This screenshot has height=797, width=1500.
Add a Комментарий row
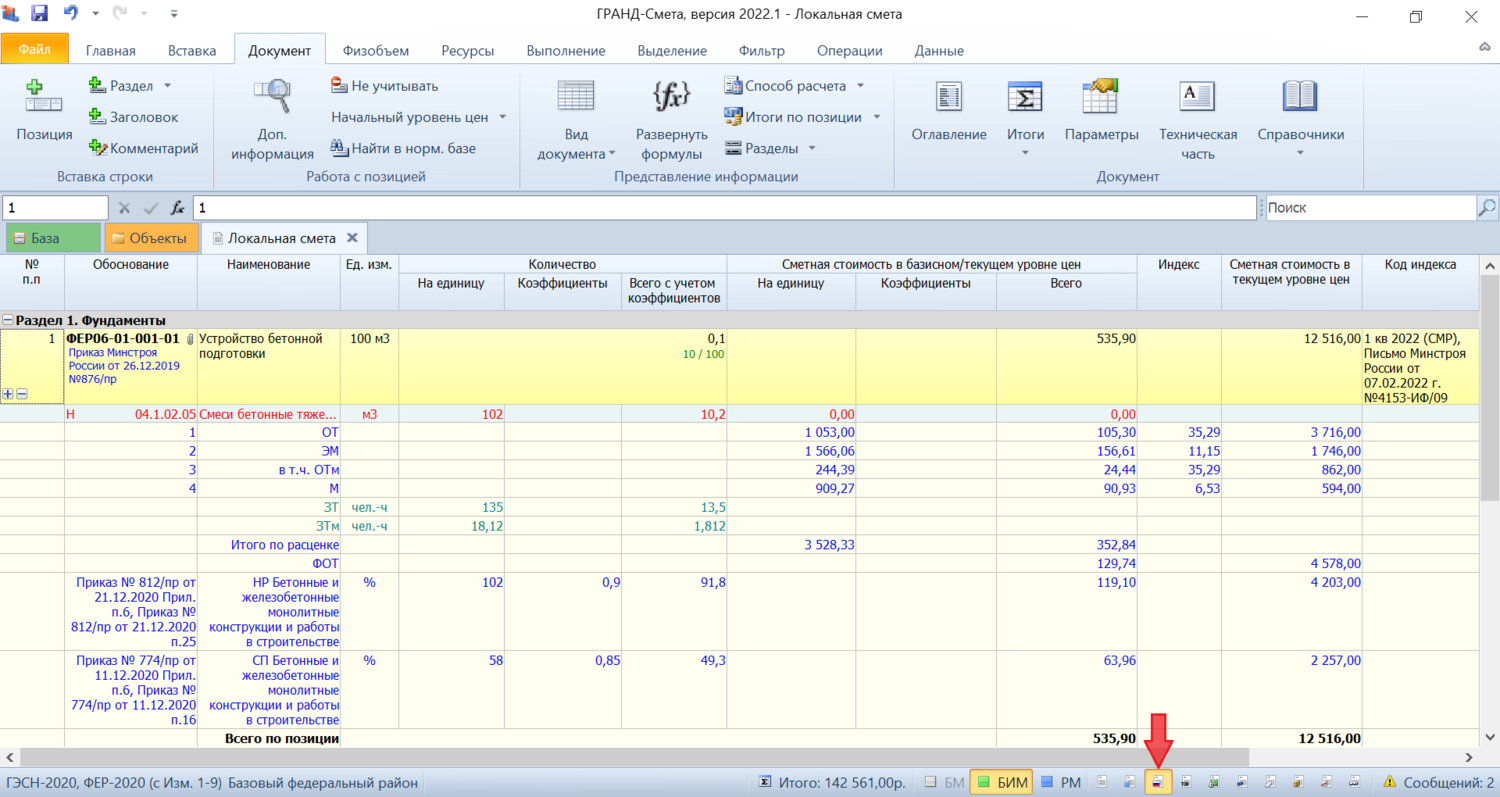(x=143, y=148)
